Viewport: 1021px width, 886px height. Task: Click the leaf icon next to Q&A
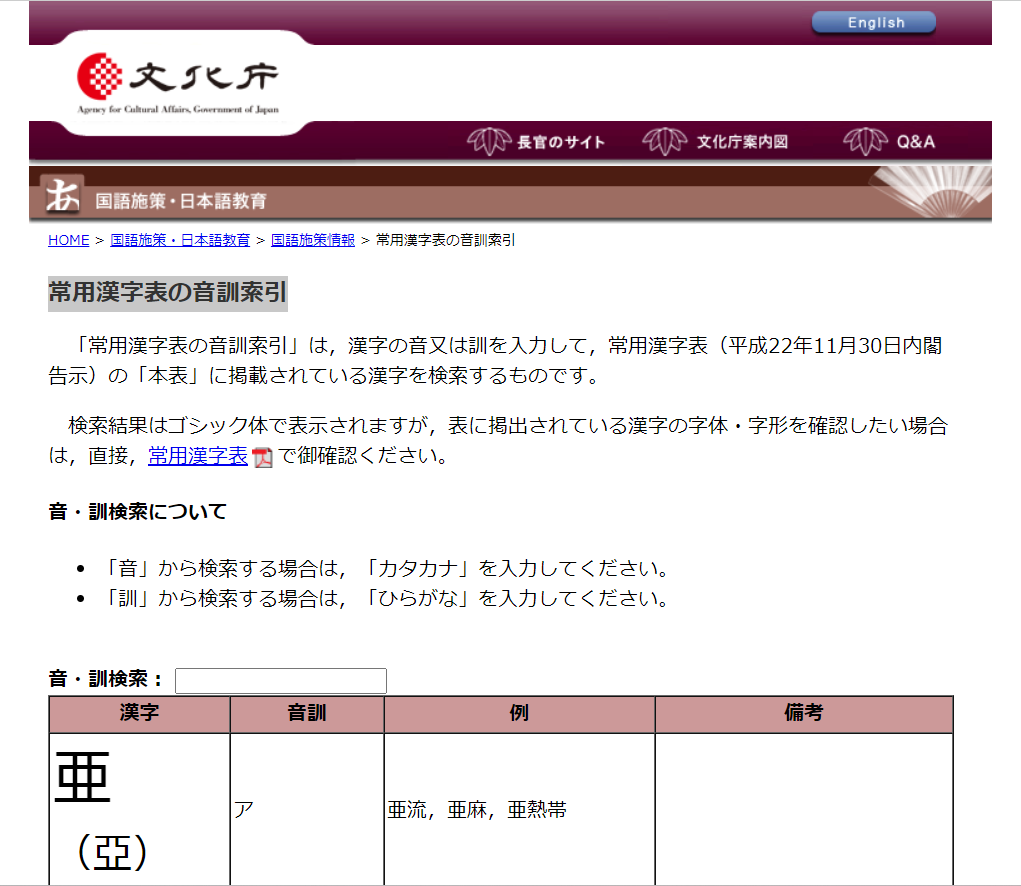tap(865, 141)
